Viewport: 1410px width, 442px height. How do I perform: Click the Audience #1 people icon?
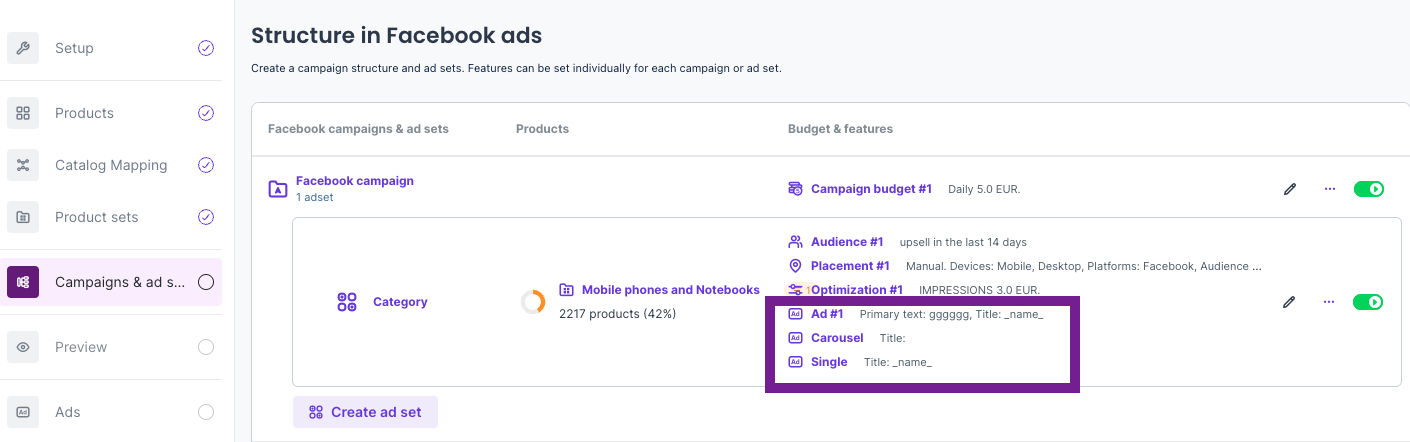tap(796, 242)
